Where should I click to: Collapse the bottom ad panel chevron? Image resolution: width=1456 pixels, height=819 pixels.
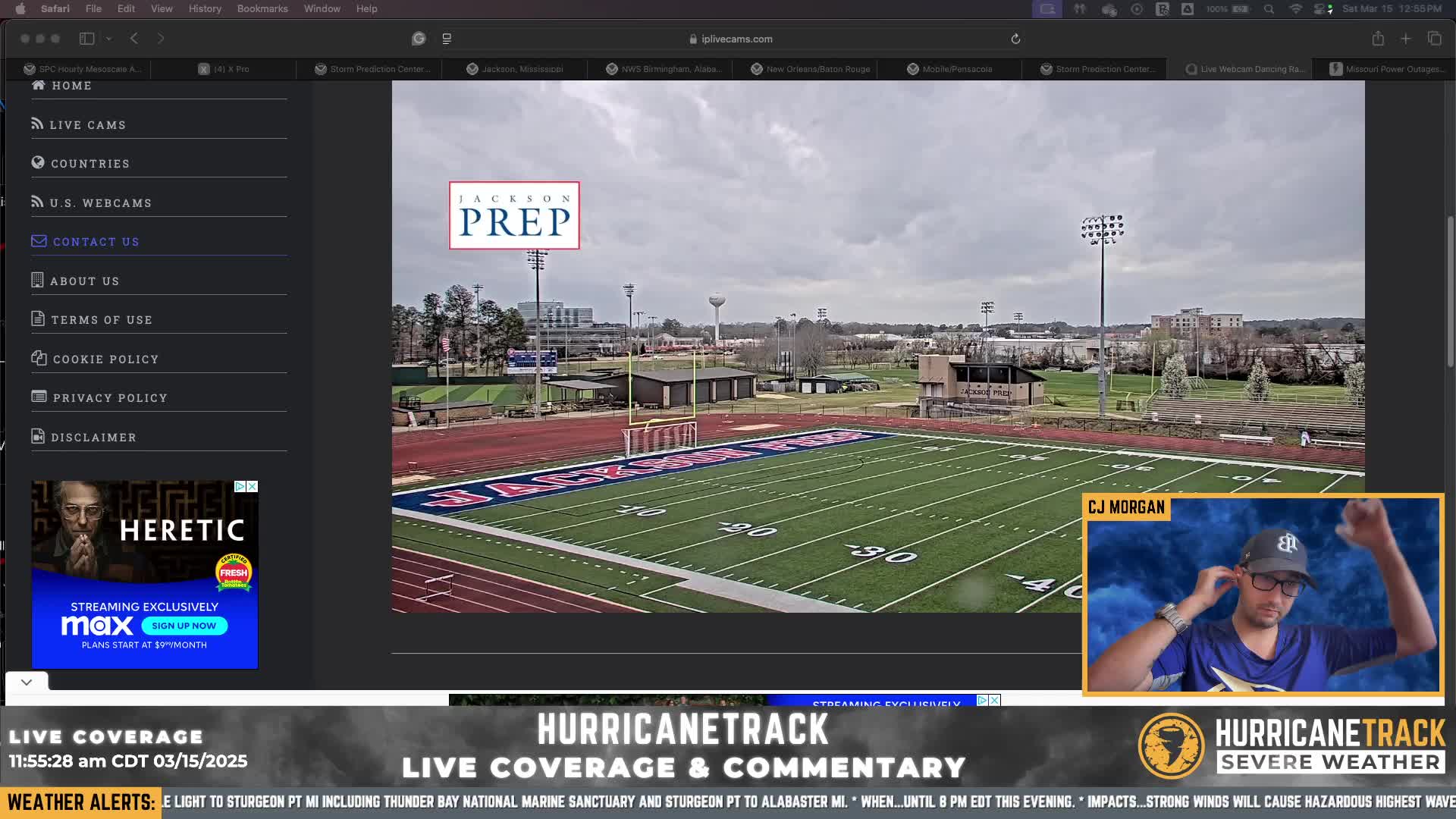tap(27, 682)
